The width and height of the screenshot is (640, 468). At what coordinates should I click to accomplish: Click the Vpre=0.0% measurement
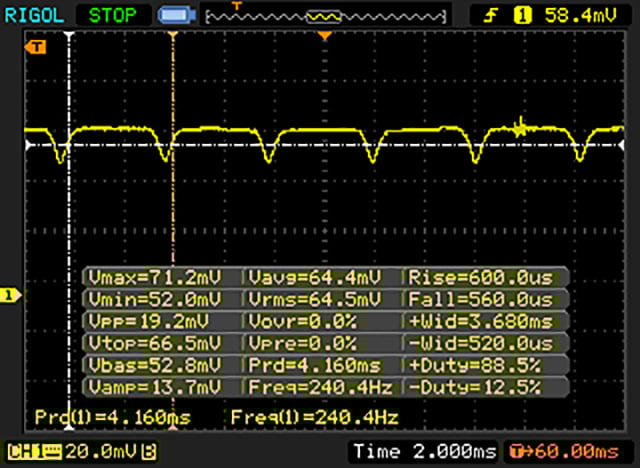(302, 344)
